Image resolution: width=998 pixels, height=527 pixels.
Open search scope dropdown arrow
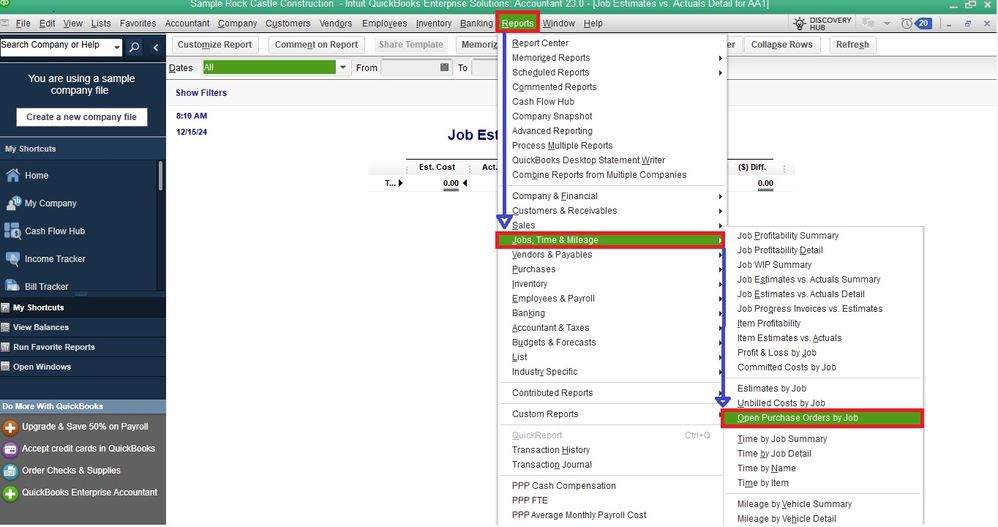116,47
